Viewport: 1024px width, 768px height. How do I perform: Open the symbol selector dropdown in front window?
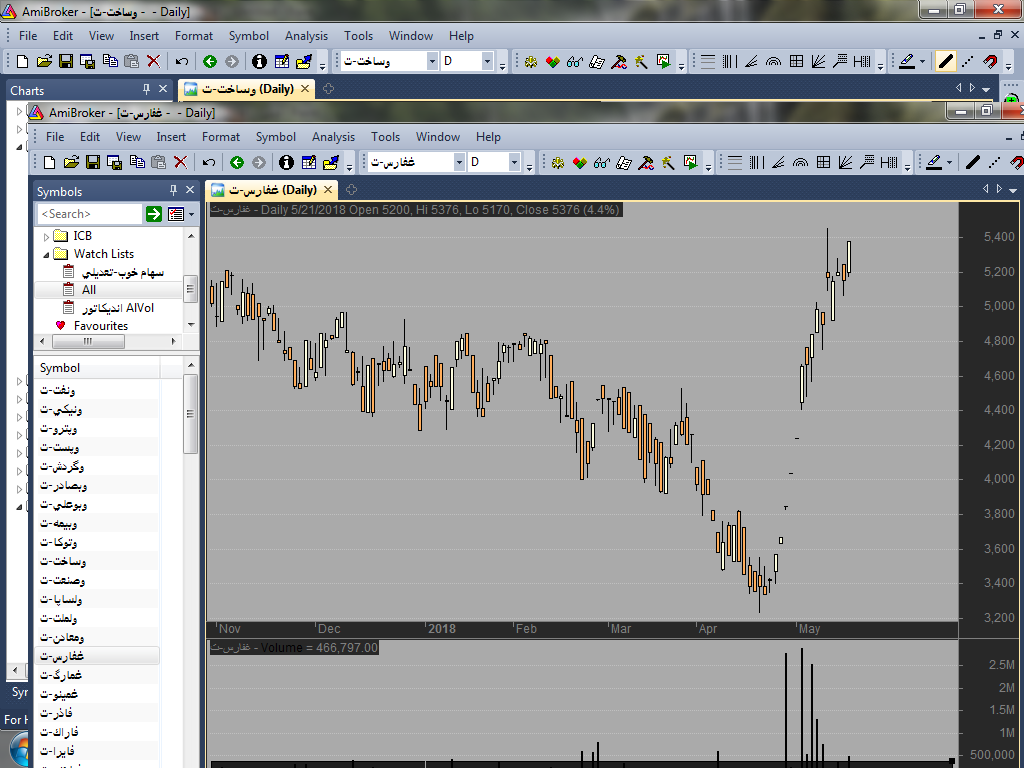pos(459,162)
